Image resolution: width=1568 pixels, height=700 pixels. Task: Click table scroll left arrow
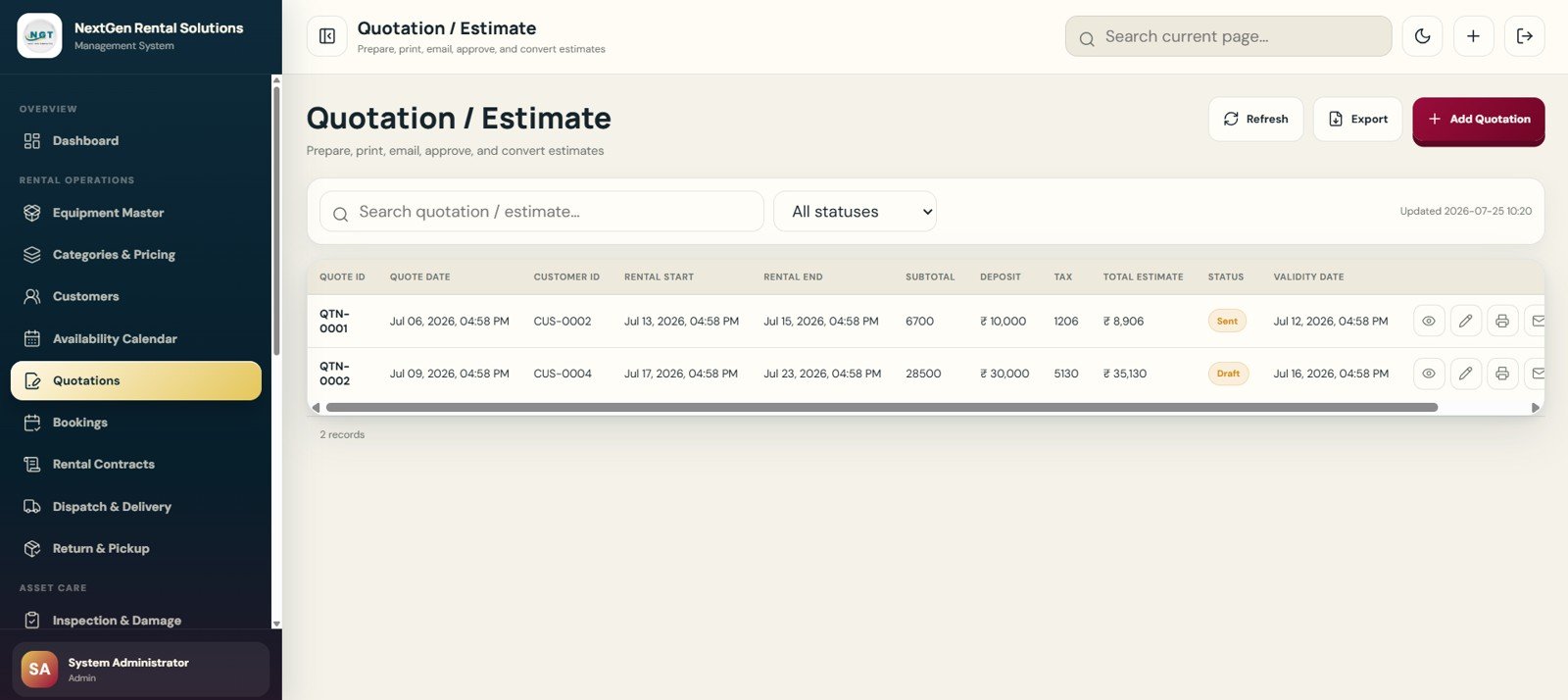pos(316,407)
